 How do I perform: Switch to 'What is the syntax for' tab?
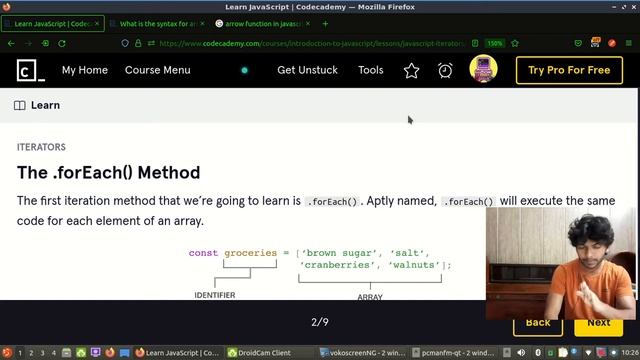(158, 24)
